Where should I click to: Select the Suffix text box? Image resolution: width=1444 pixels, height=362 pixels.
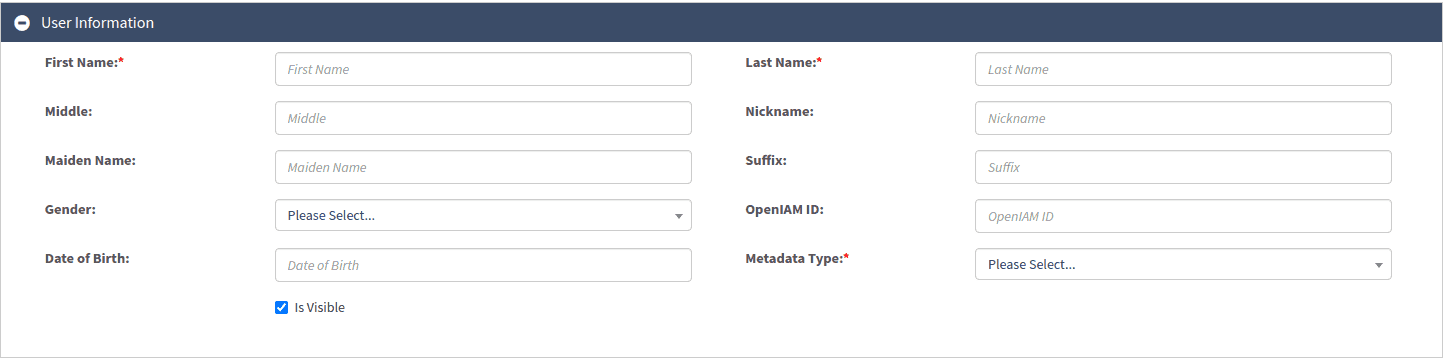pos(1183,167)
